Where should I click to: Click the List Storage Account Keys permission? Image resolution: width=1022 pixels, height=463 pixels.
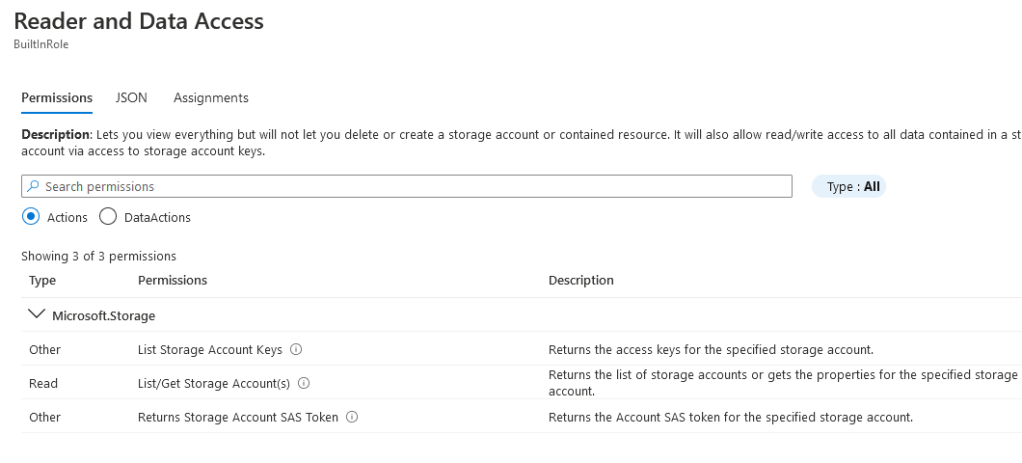click(x=210, y=350)
